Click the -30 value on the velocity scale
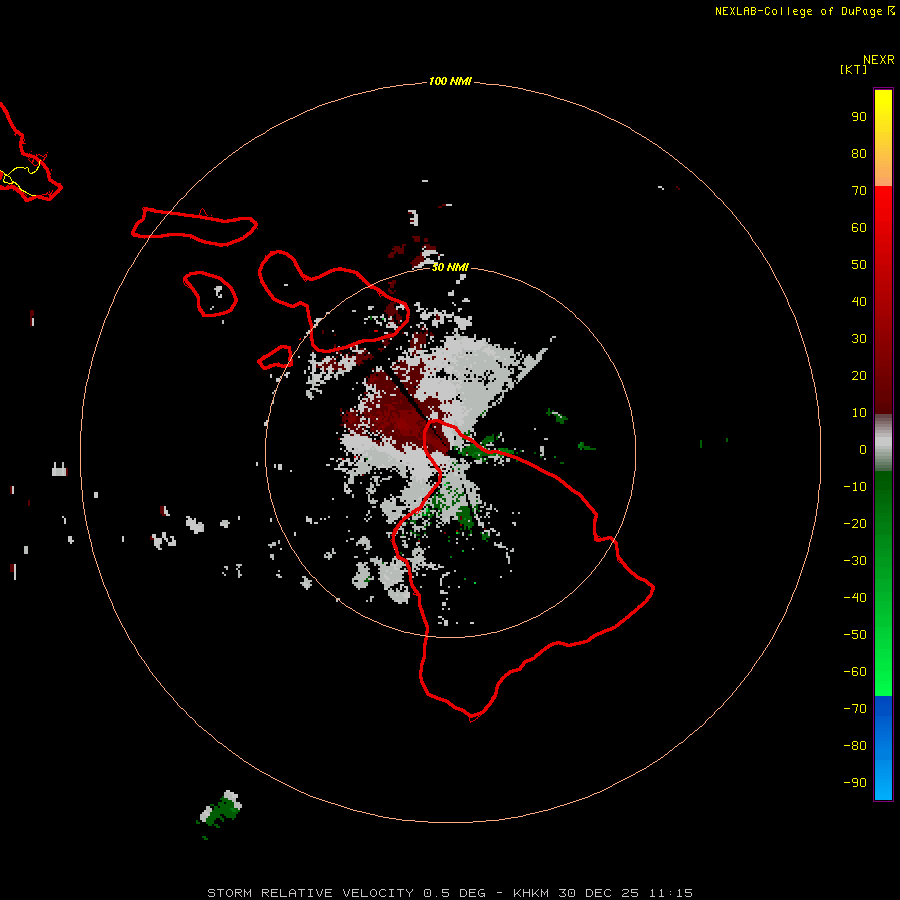The height and width of the screenshot is (900, 900). tap(855, 561)
